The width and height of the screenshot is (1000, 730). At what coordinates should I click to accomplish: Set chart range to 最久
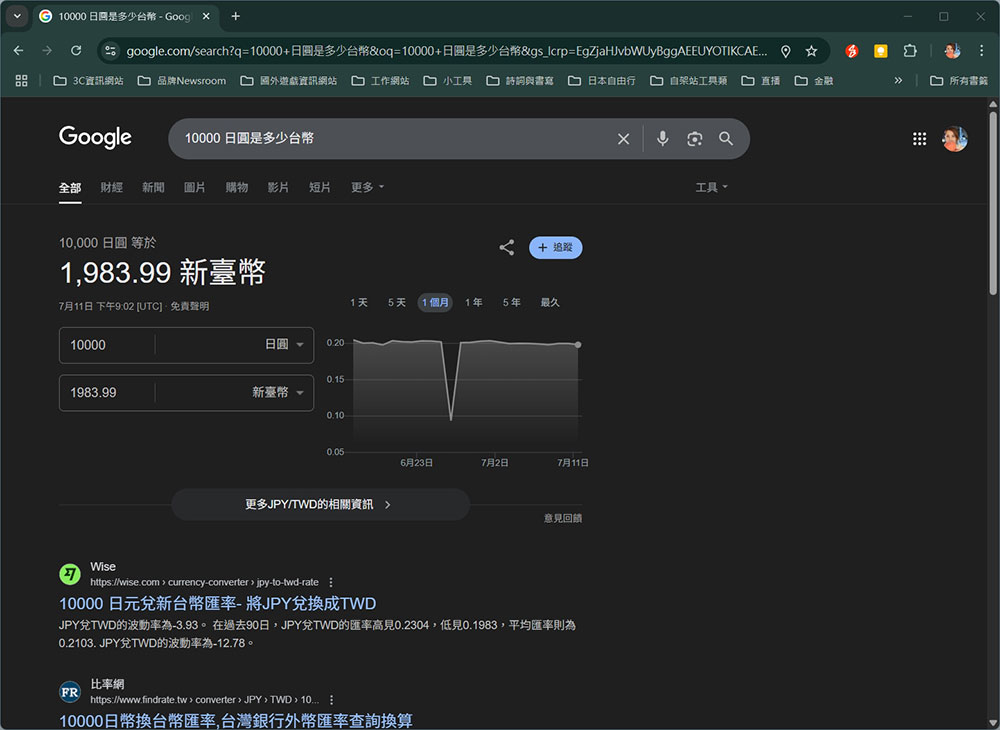550,302
